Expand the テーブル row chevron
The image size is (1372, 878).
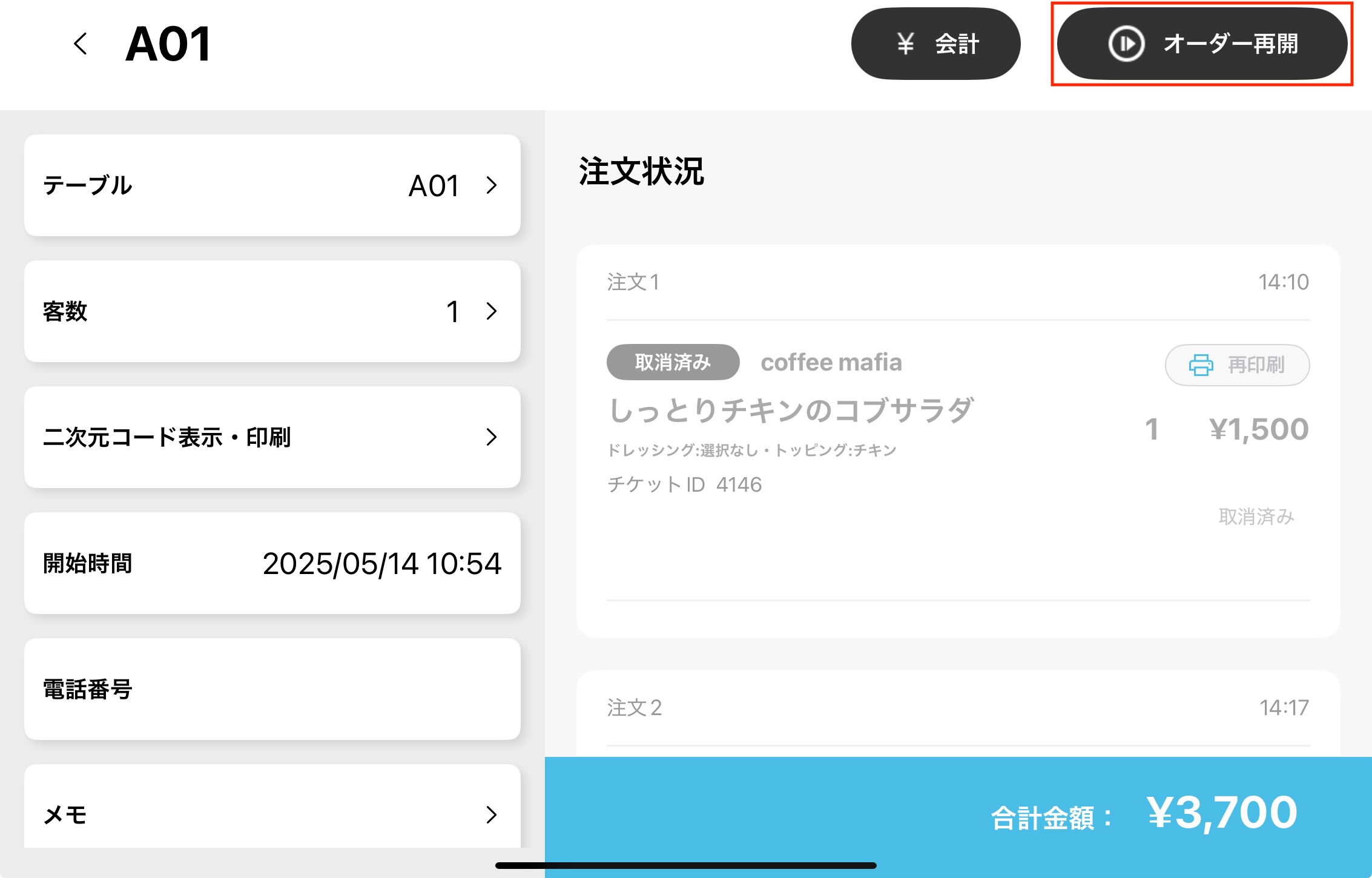(x=492, y=185)
